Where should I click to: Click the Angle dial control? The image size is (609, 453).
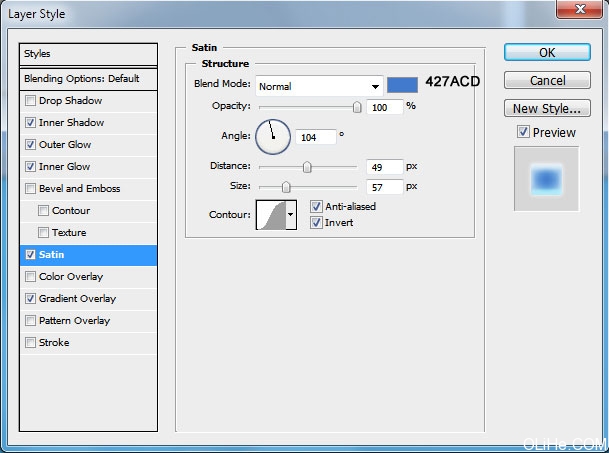(x=273, y=136)
